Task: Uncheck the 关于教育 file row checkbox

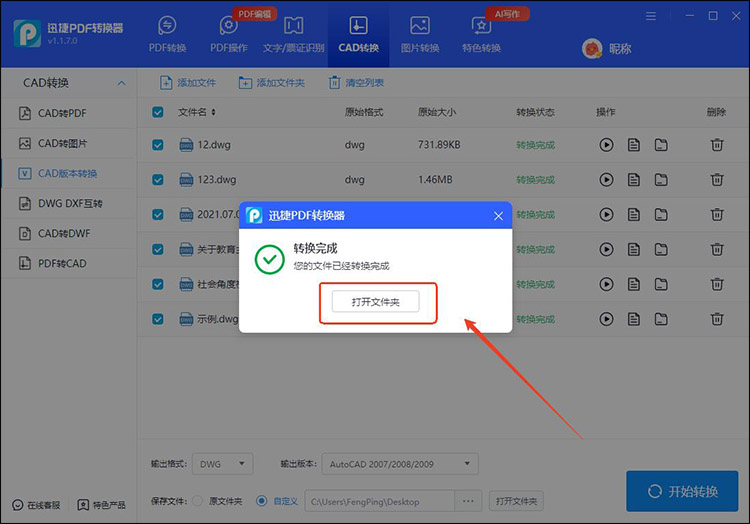Action: (158, 250)
